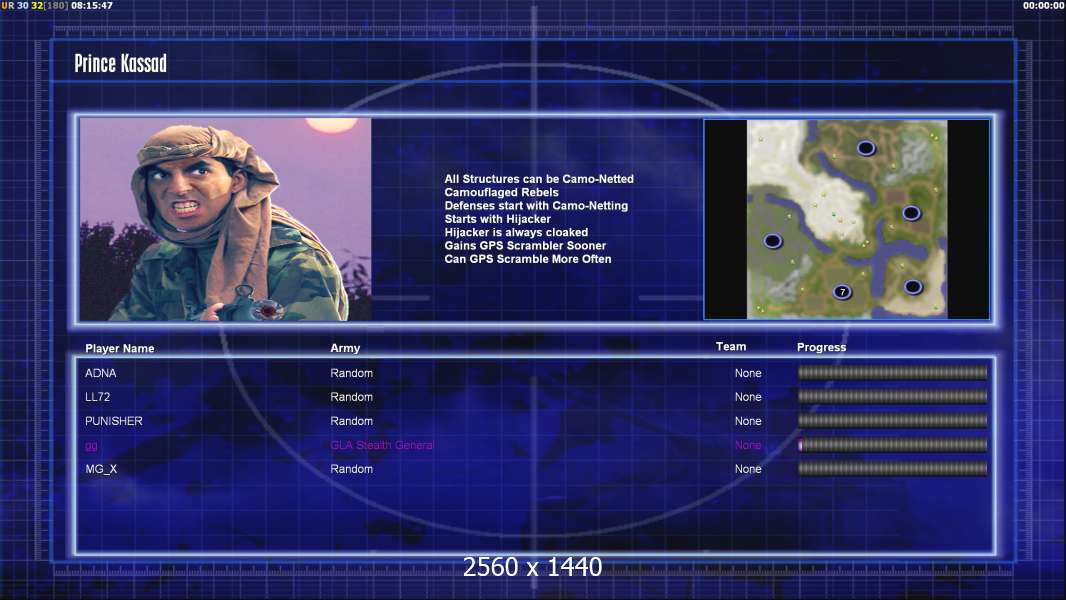Click the LL72 loading progress bar
This screenshot has height=600, width=1066.
pyautogui.click(x=892, y=396)
